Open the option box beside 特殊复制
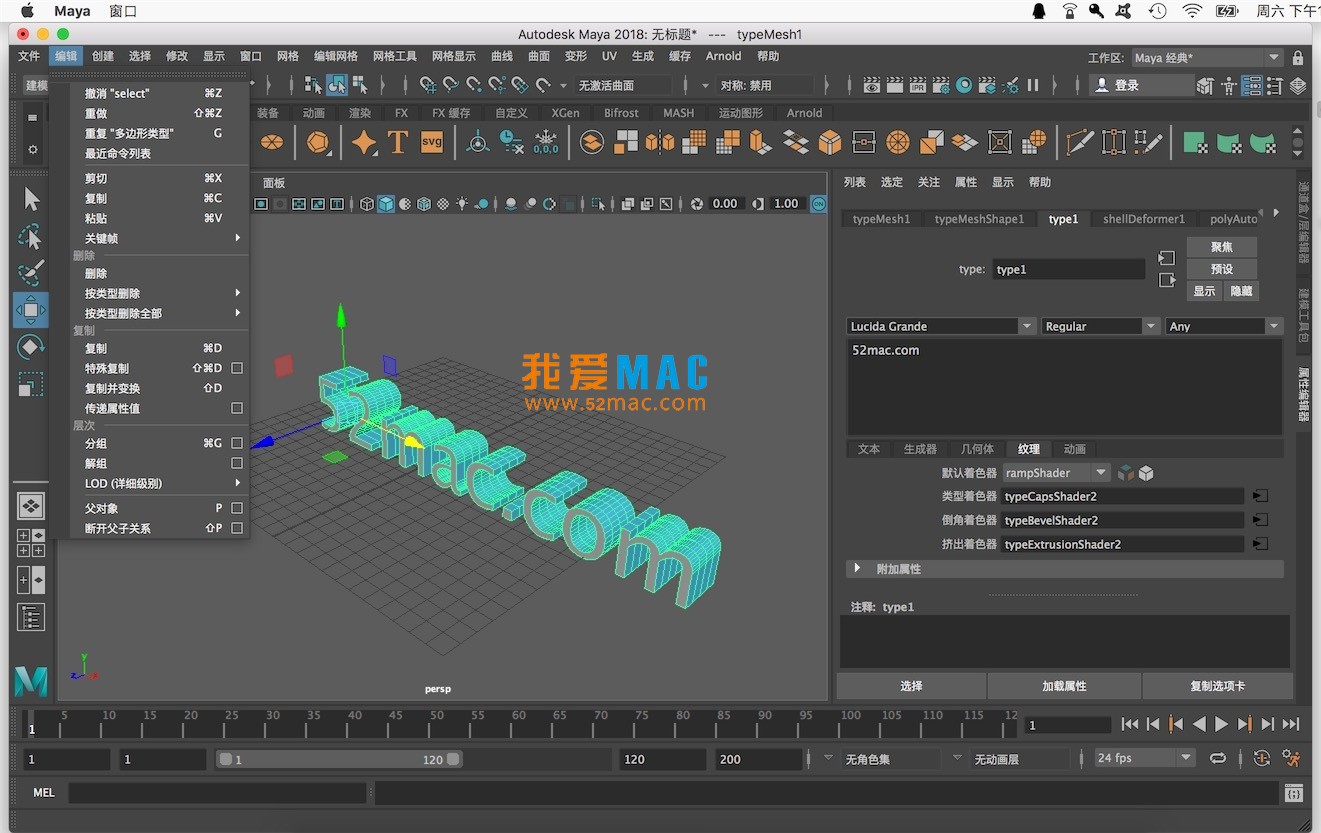The image size is (1321, 833). (x=237, y=368)
